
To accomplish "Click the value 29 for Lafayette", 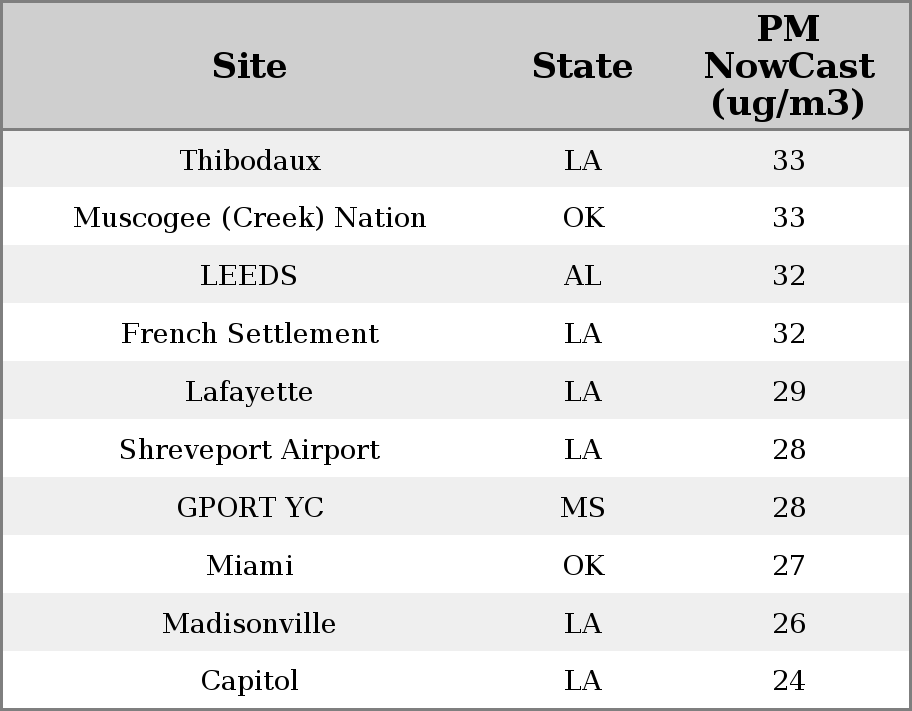I will click(x=789, y=392).
